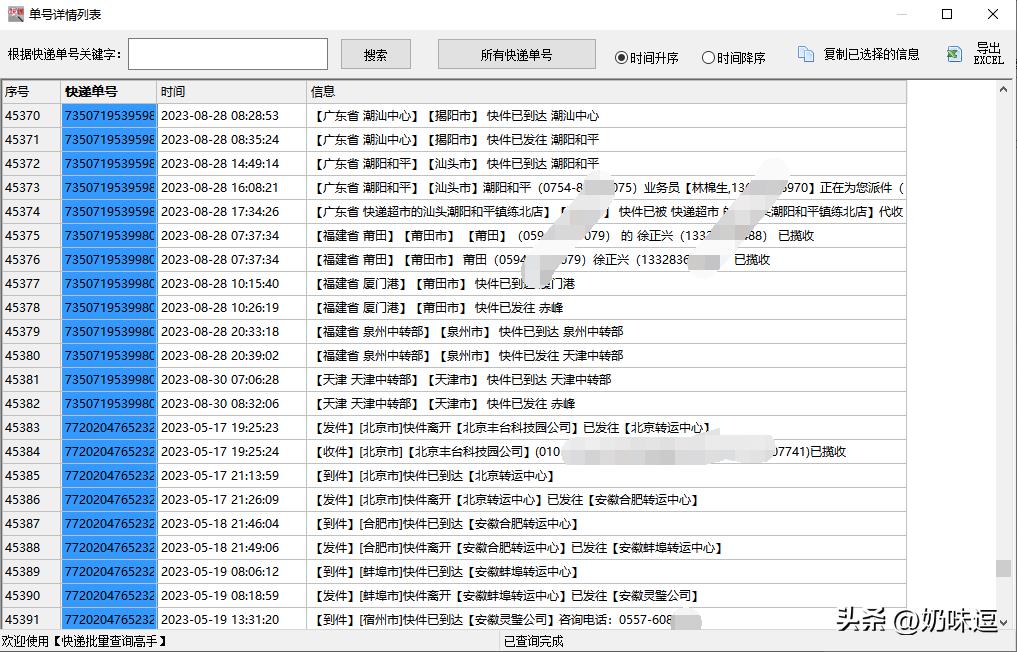1017x652 pixels.
Task: Click 复制已选择的信息 label
Action: [x=871, y=55]
